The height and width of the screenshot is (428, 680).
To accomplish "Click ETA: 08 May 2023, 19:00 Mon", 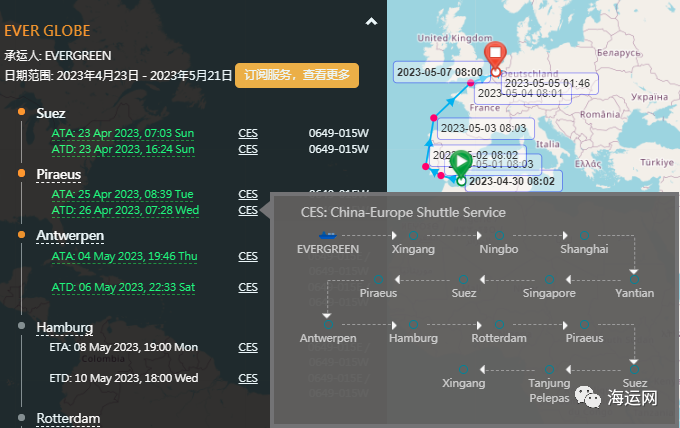I will click(x=124, y=347).
